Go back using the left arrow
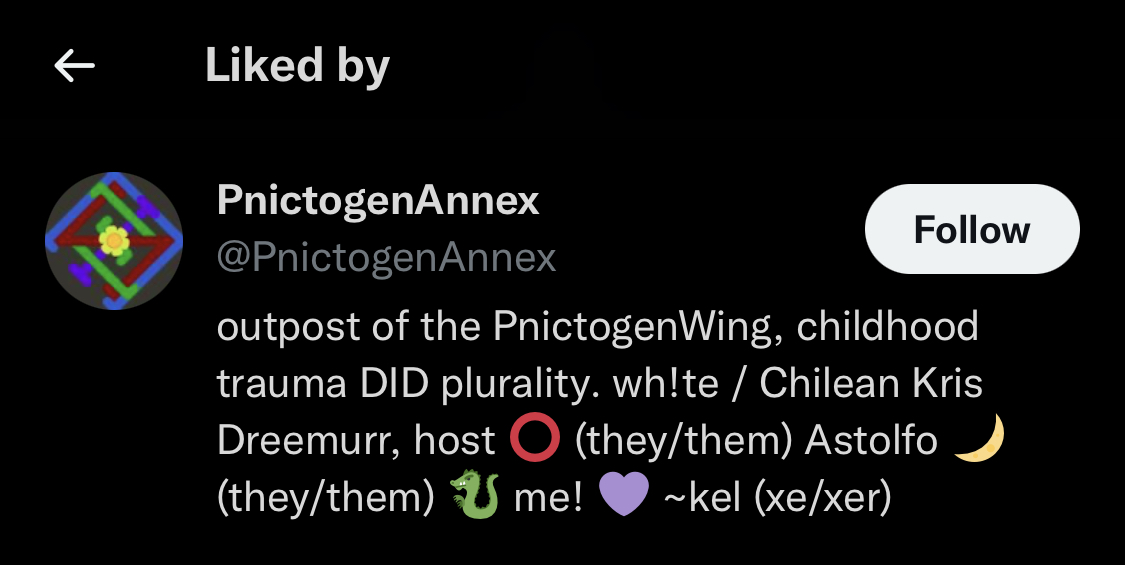1125x565 pixels. tap(75, 65)
